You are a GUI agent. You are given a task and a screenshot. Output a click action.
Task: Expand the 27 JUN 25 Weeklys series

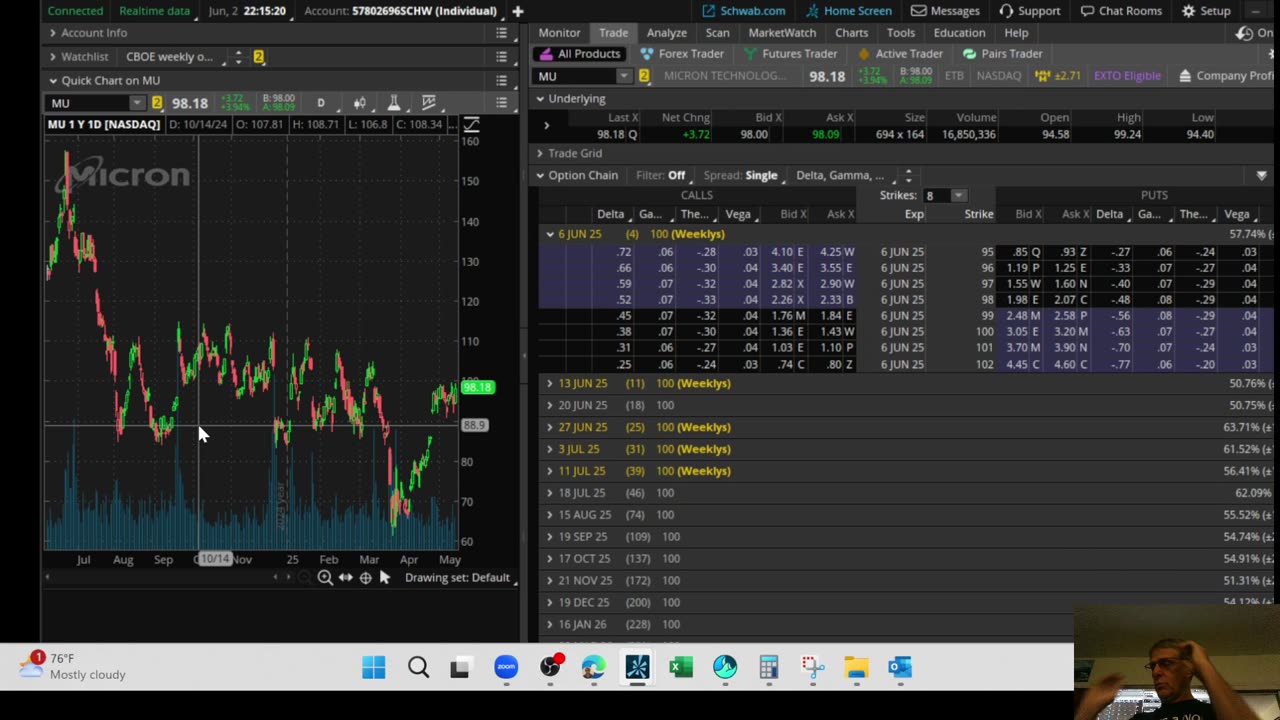tap(549, 427)
